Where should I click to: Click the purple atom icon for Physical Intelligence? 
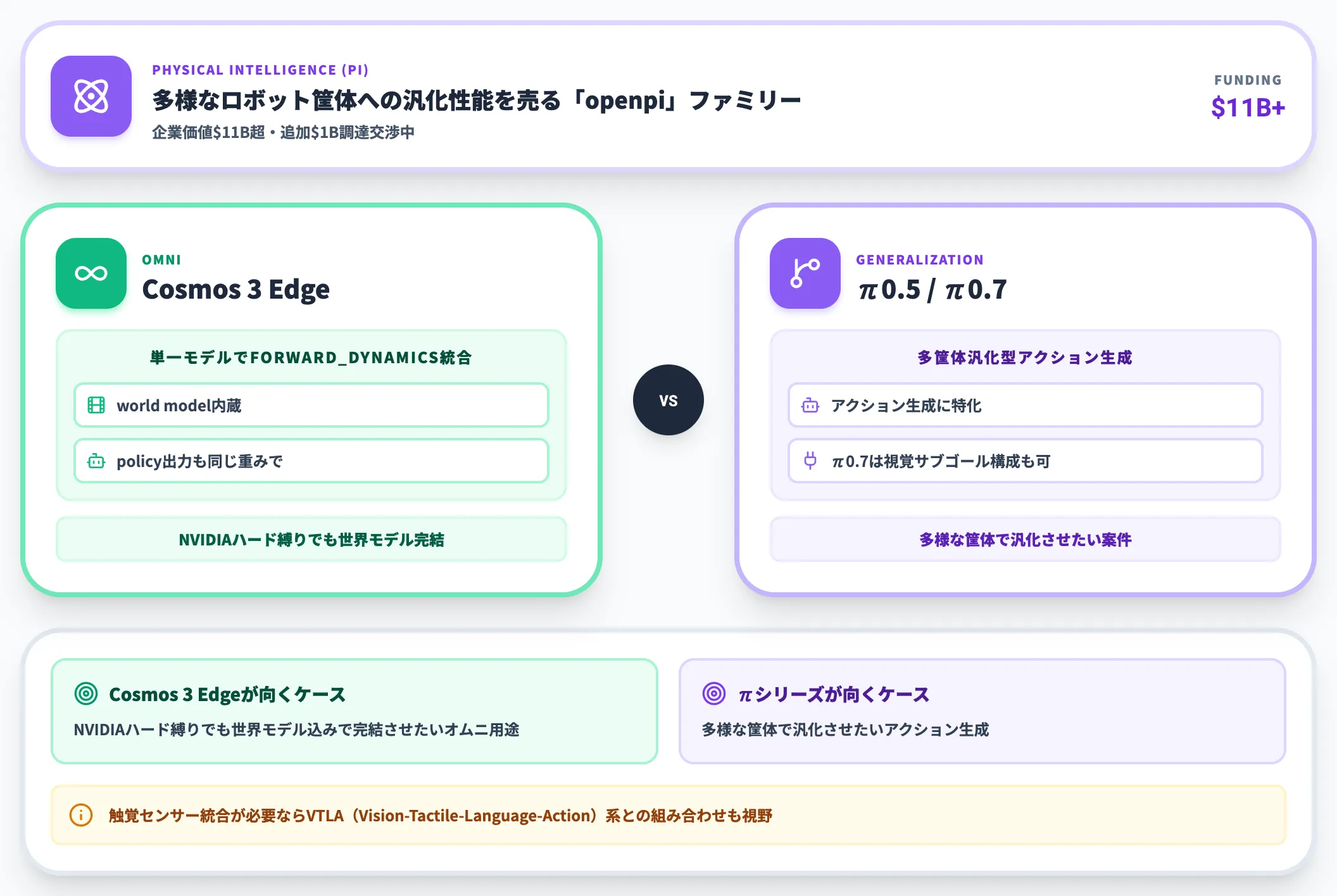click(x=91, y=96)
